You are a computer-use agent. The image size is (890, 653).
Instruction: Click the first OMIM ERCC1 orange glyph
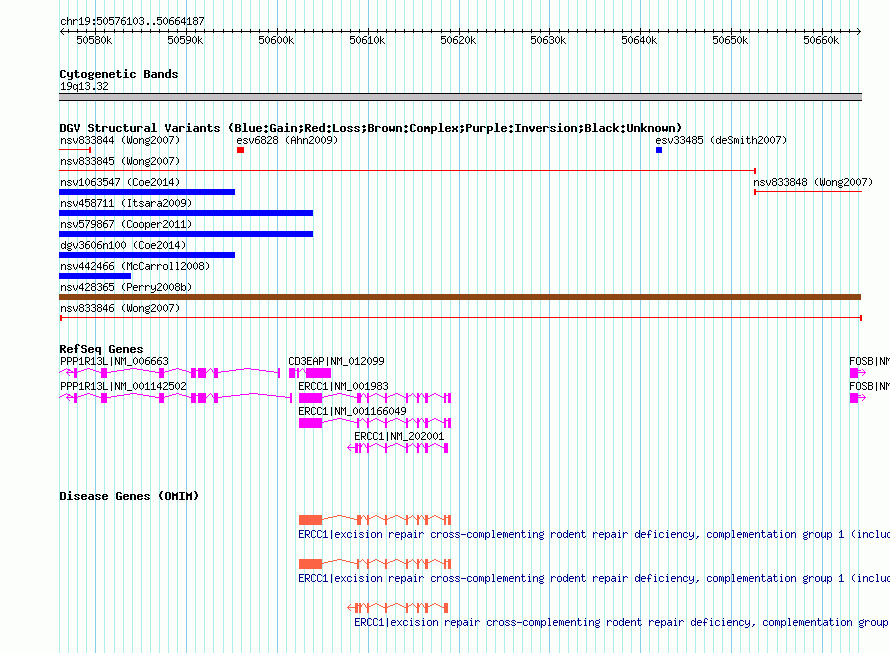pyautogui.click(x=375, y=520)
